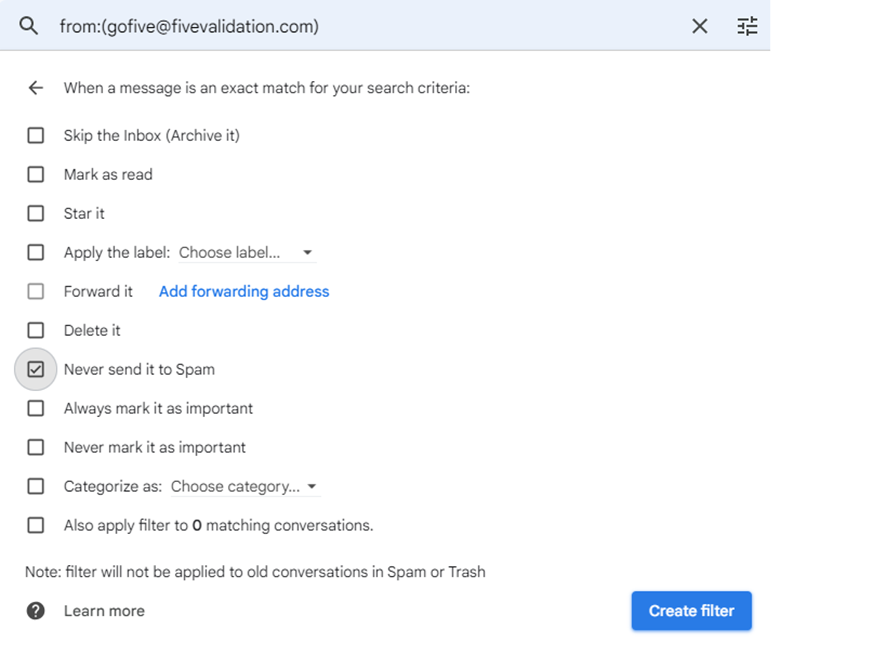Viewport: 886px width, 654px height.
Task: Check the Mark as read box
Action: [36, 174]
